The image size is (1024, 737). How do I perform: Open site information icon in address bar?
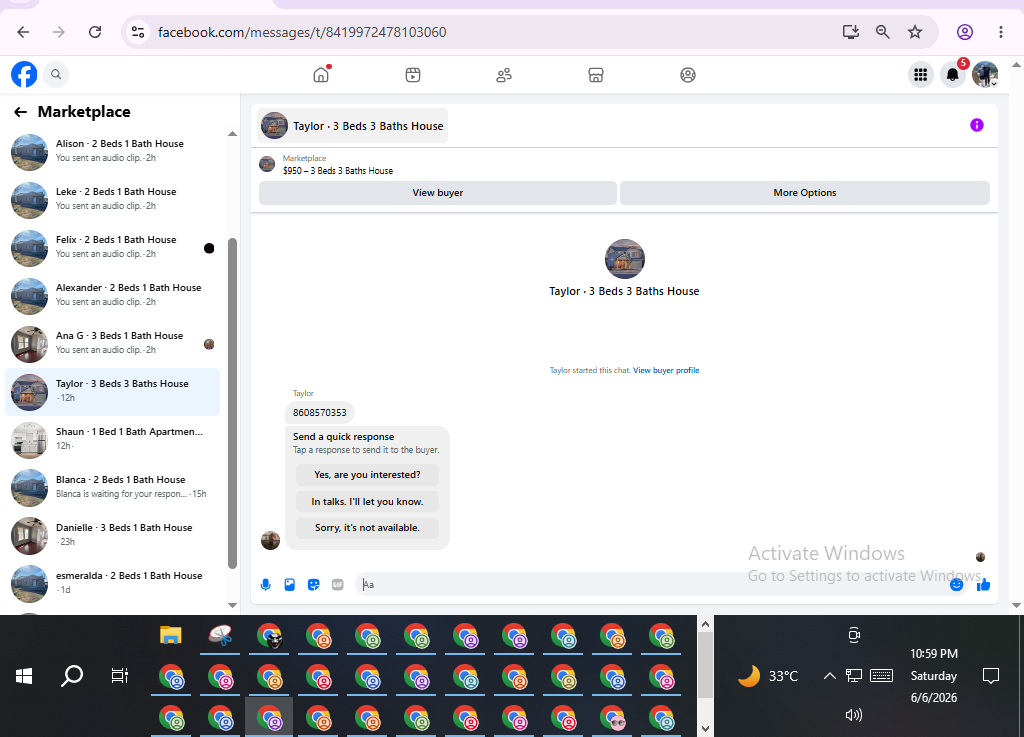[x=138, y=32]
